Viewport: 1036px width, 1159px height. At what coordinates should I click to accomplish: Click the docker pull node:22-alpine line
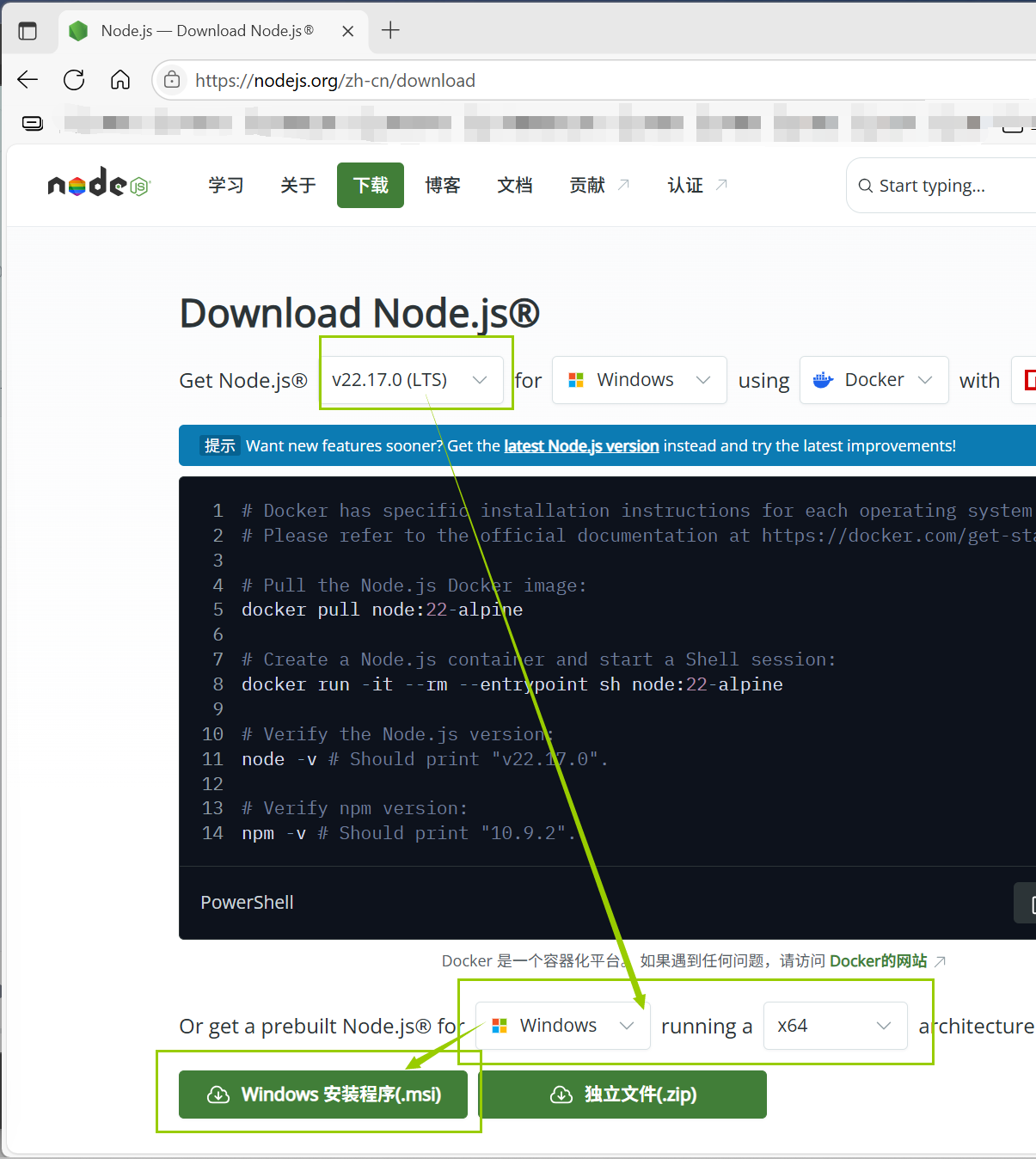pos(382,610)
